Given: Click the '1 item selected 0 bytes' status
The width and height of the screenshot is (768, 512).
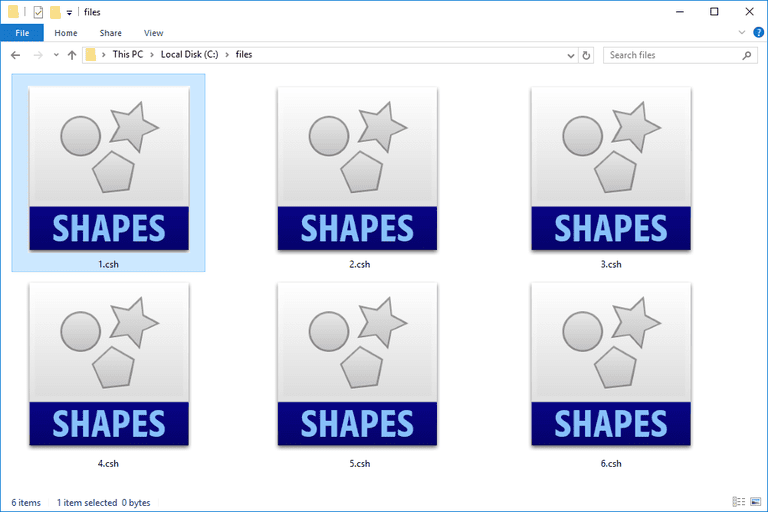Looking at the screenshot, I should [103, 503].
